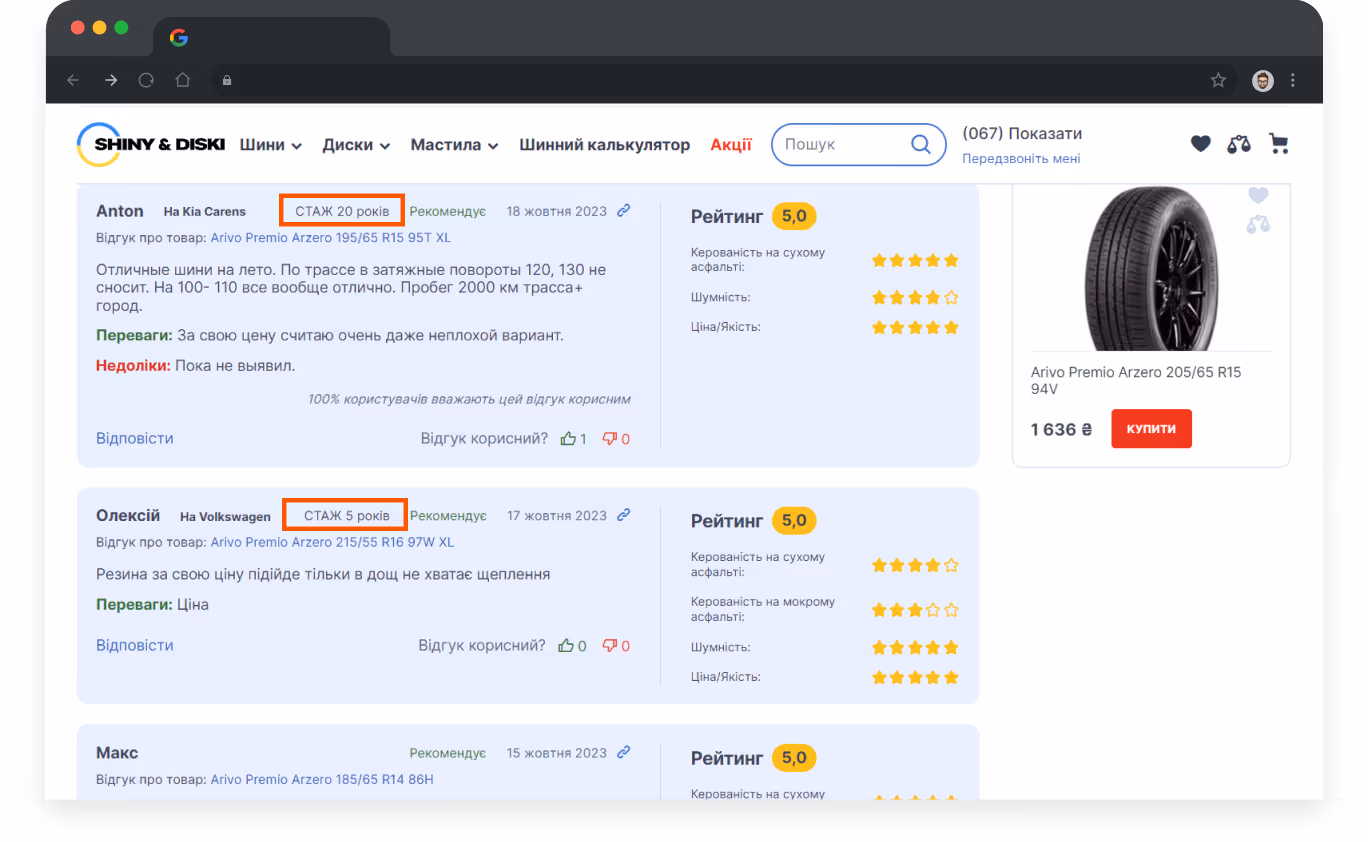
Task: Dislike Anton's review with thumbs down
Action: pos(610,439)
